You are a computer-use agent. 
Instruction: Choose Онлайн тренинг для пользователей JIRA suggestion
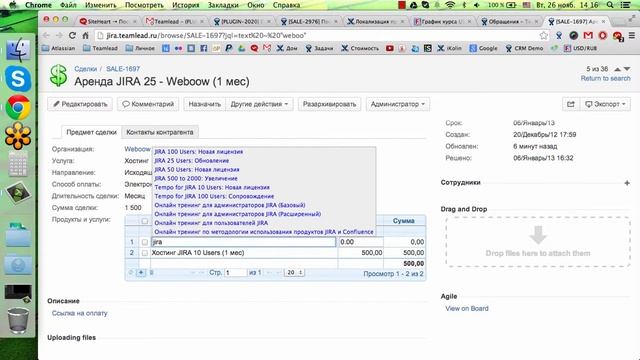tap(211, 223)
